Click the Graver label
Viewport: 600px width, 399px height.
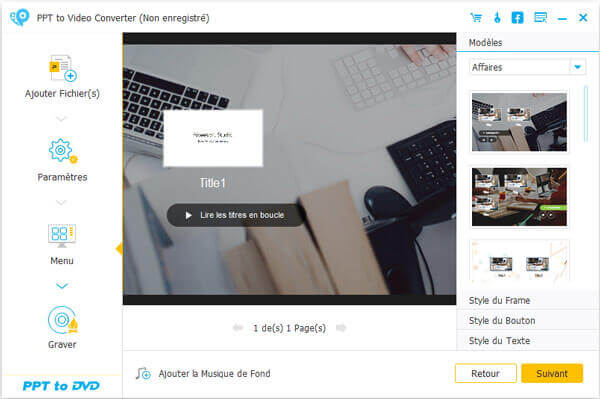click(62, 345)
